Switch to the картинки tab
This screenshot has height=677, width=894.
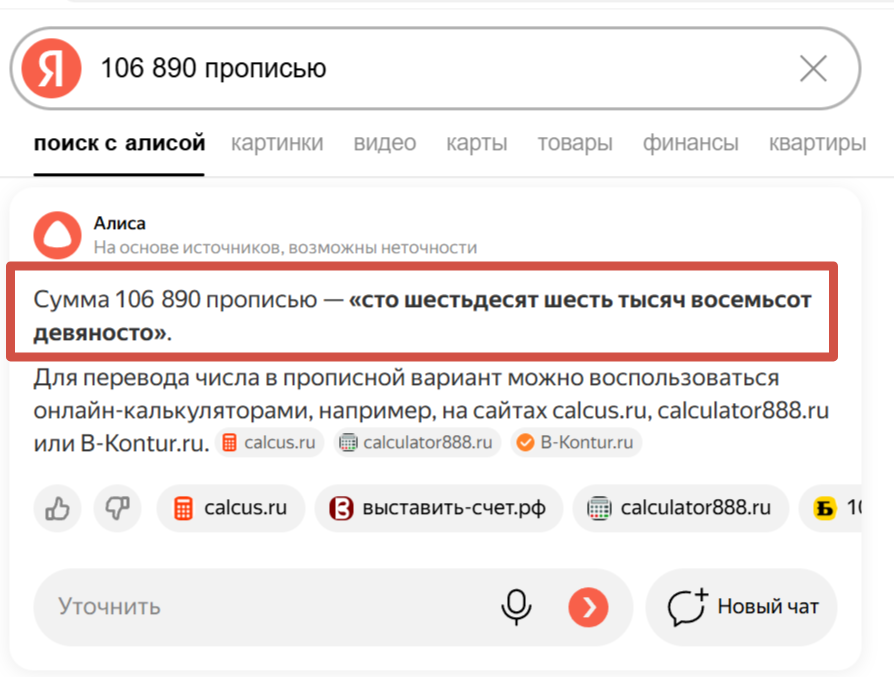pyautogui.click(x=277, y=143)
